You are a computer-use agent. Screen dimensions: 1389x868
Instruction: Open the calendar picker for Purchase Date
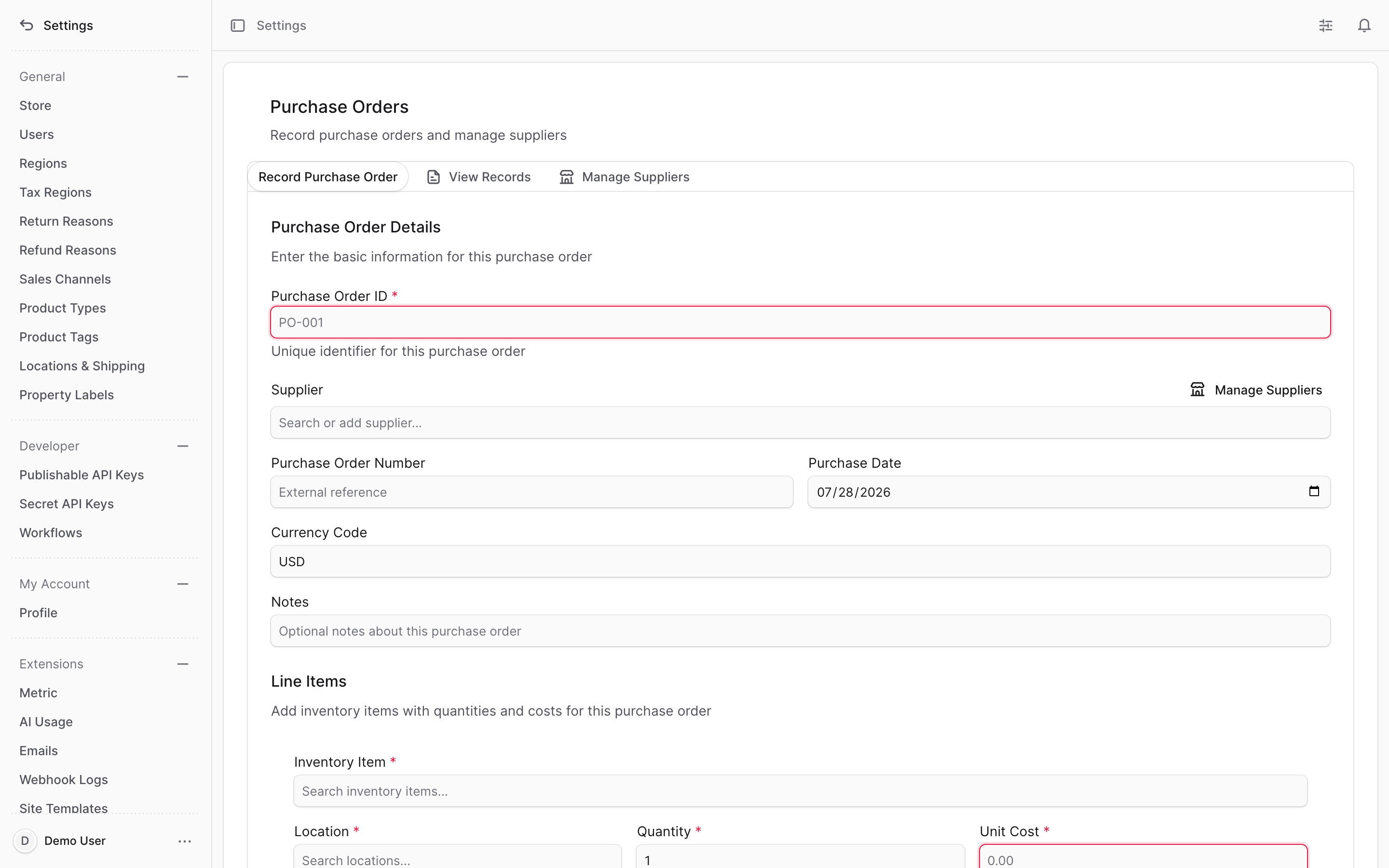coord(1314,491)
